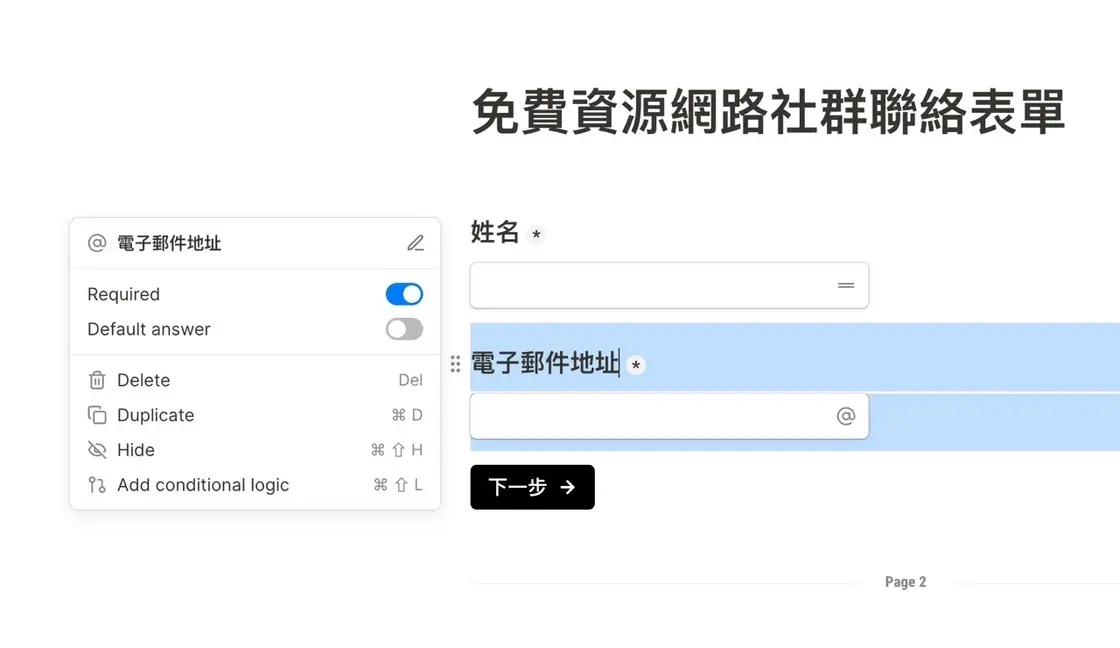The image size is (1120, 648).
Task: Click the @ icon inside email field
Action: coord(846,416)
